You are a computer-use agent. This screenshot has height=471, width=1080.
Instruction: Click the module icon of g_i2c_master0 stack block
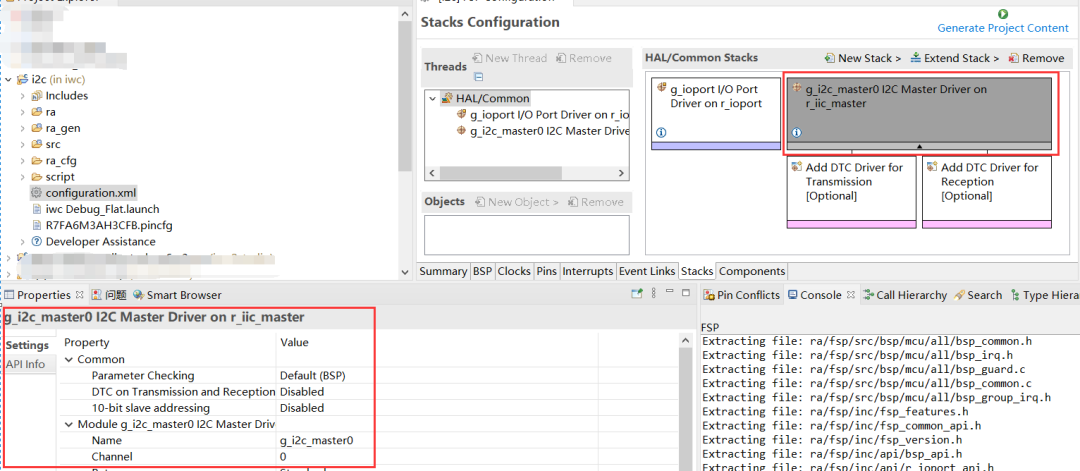click(x=797, y=88)
